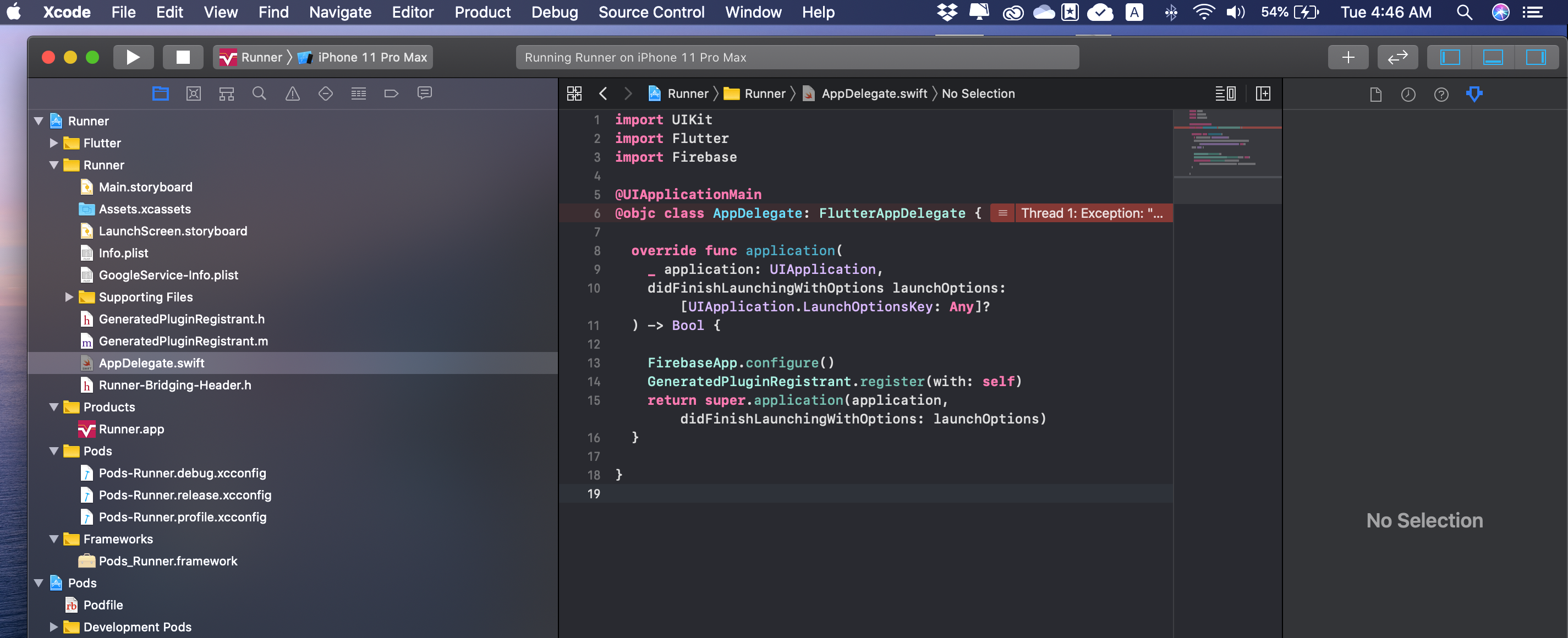
Task: Click the activity status bar field
Action: (797, 57)
